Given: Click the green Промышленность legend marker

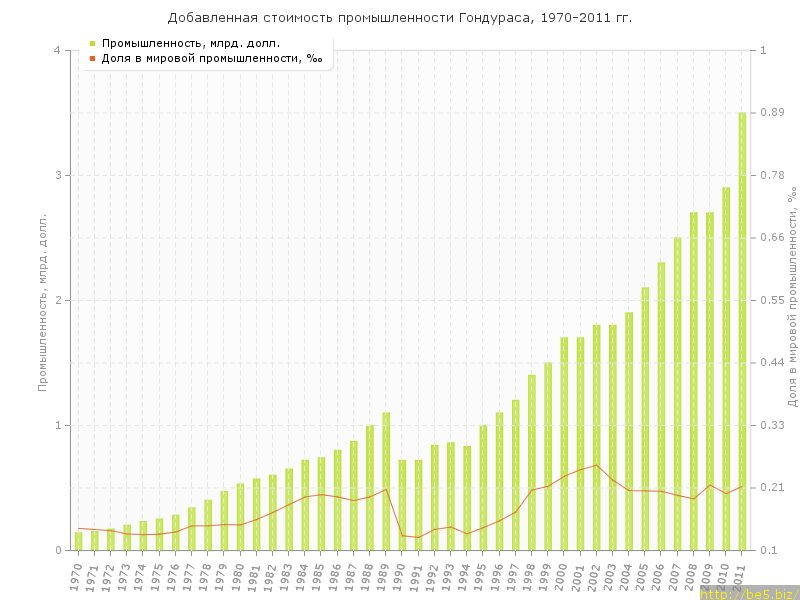Looking at the screenshot, I should click(x=92, y=43).
